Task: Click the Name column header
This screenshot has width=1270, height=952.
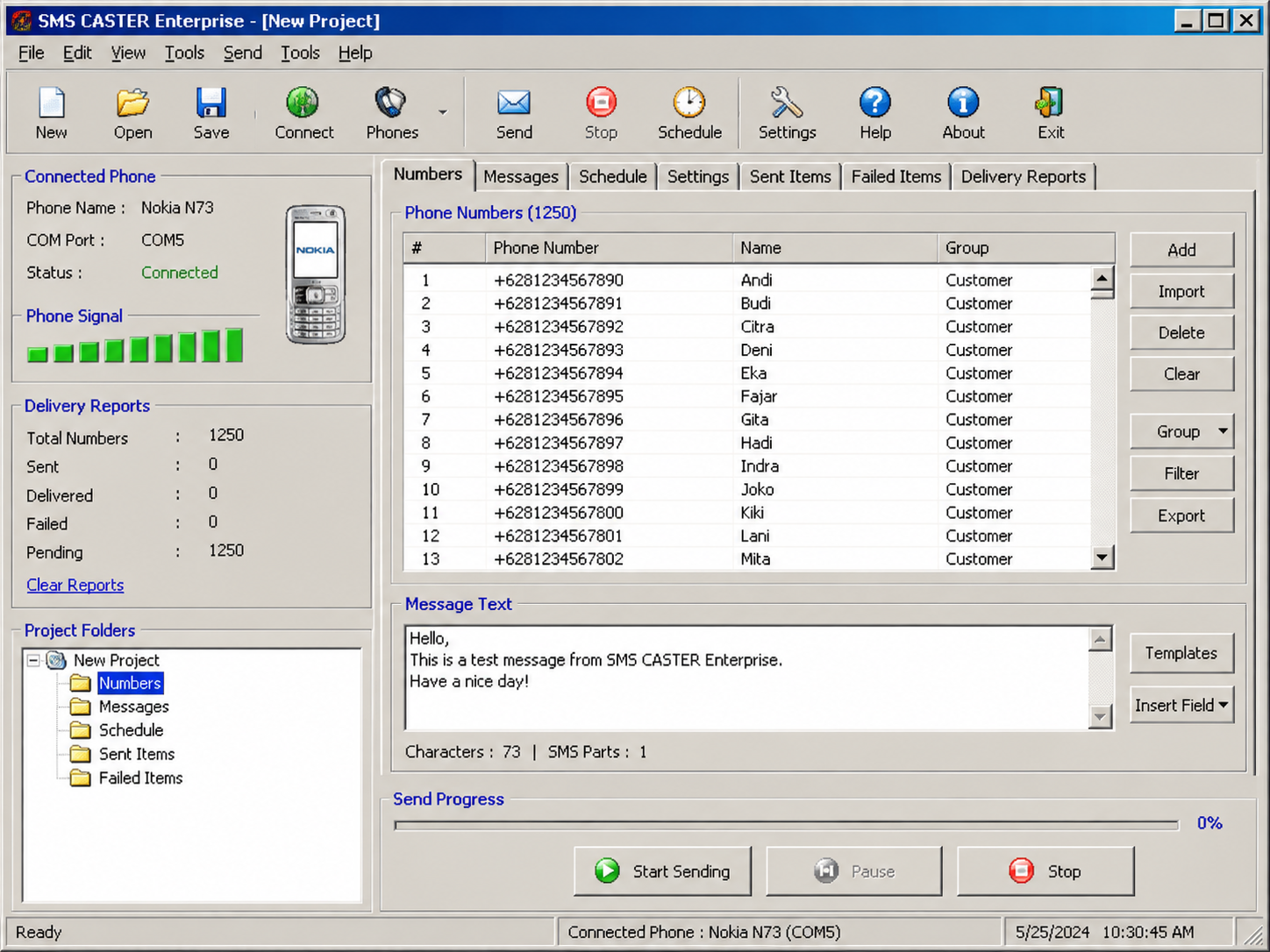Action: (x=835, y=248)
